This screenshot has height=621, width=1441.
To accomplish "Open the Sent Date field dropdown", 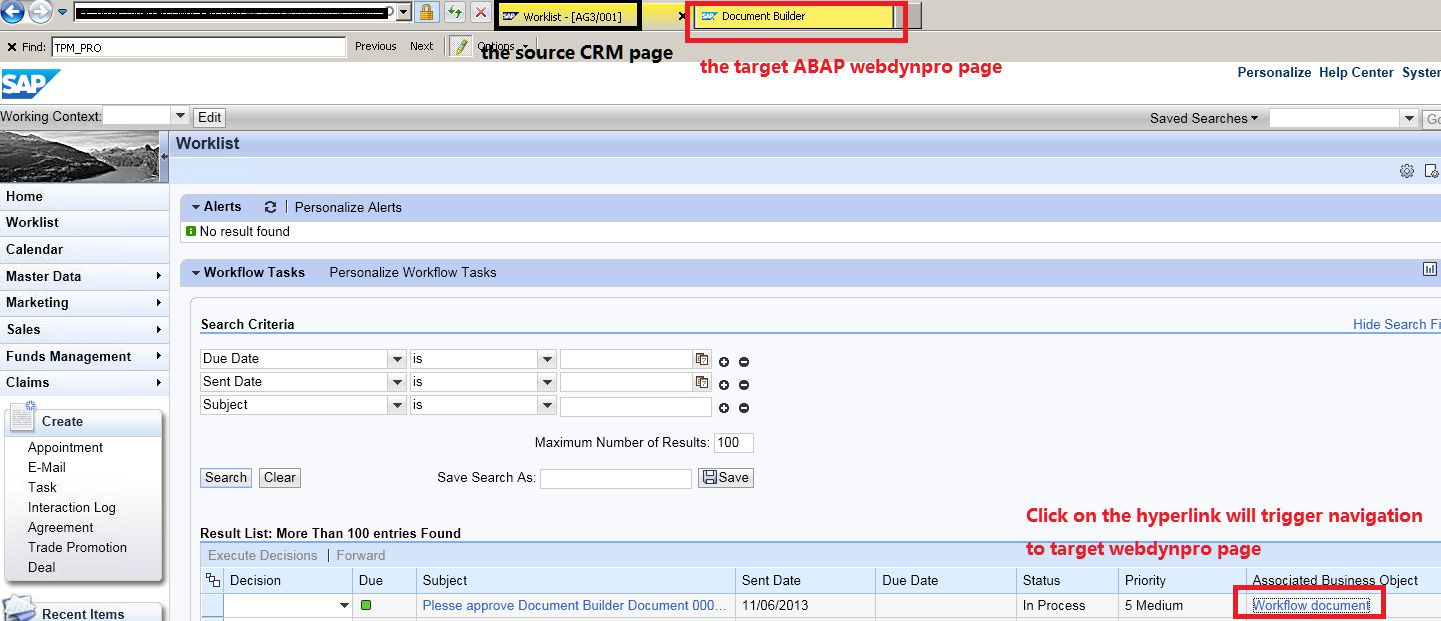I will coord(397,382).
